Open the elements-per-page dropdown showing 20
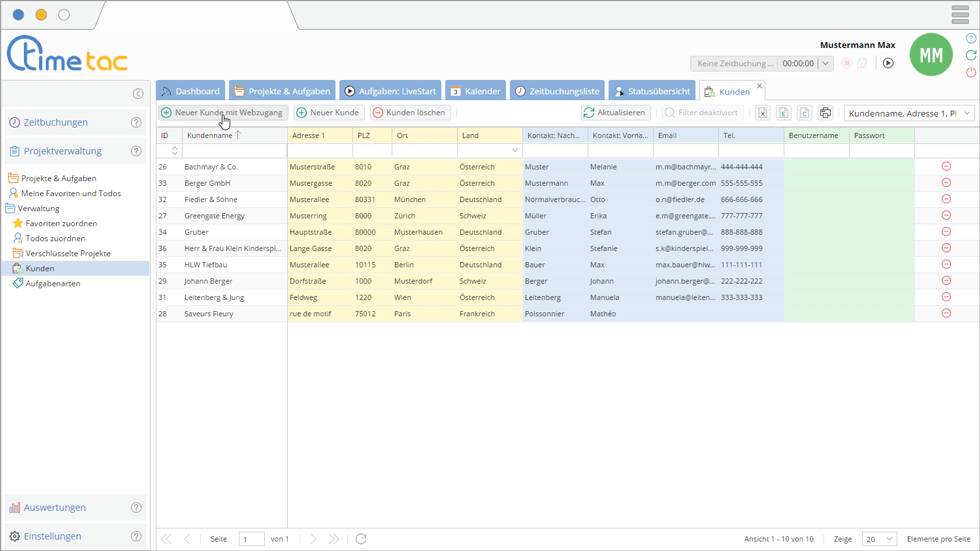Viewport: 980px width, 551px height. (x=879, y=539)
